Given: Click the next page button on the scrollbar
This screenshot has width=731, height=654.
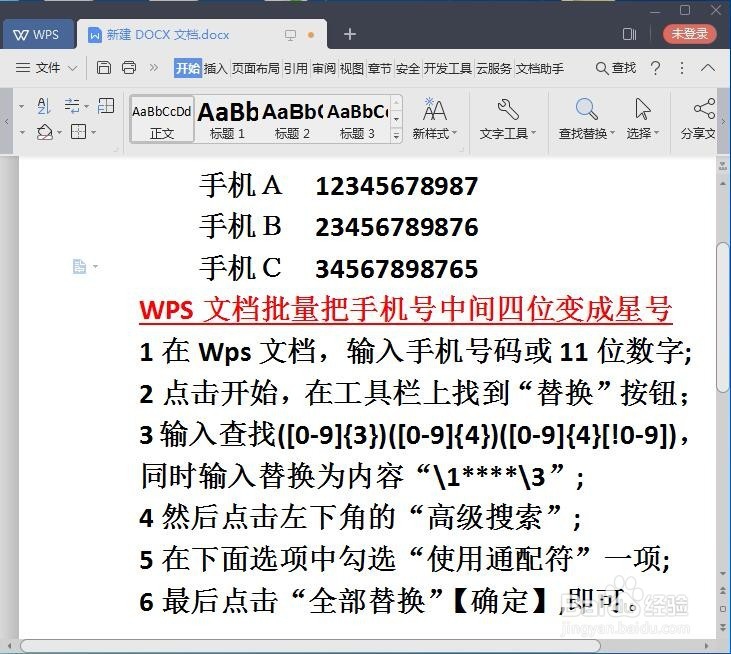Looking at the screenshot, I should 723,626.
